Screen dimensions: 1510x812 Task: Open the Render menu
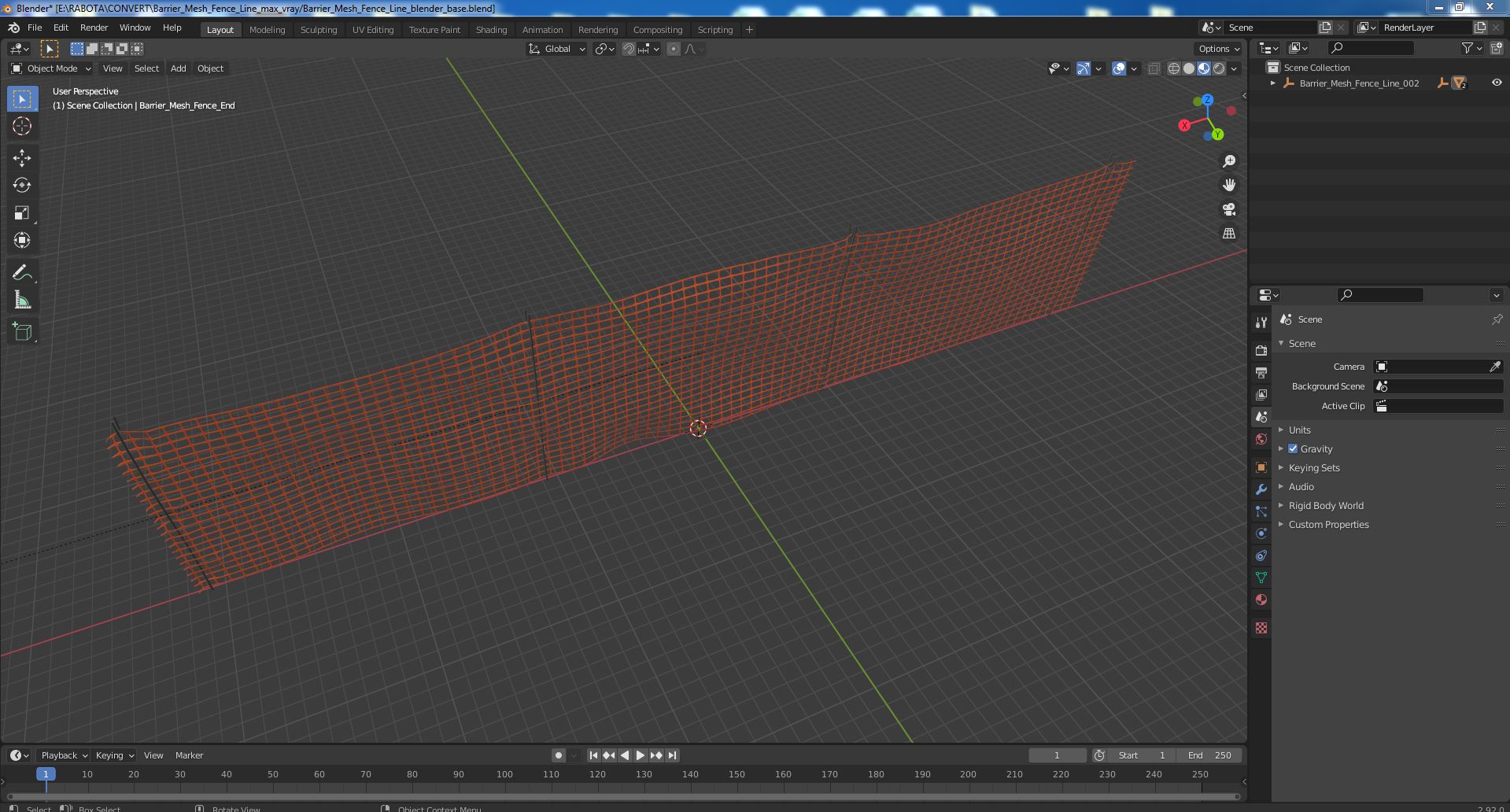click(94, 28)
